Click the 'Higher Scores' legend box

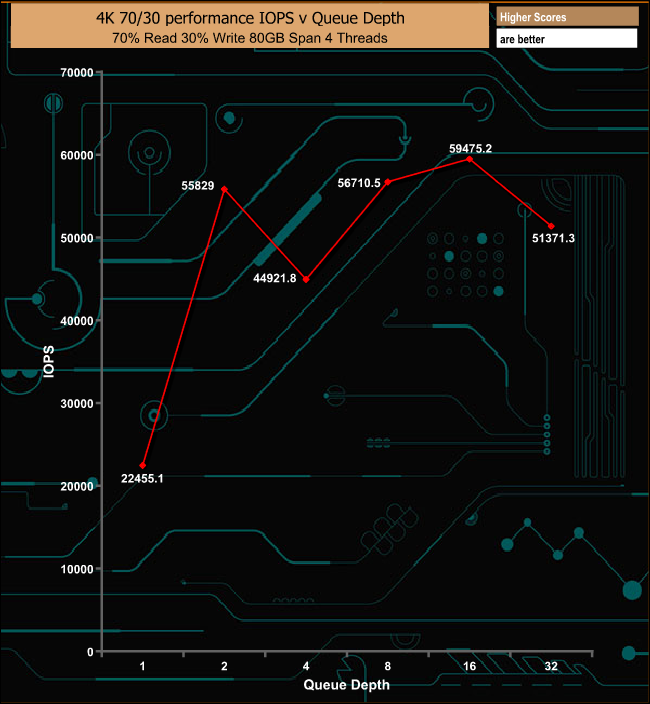(567, 17)
